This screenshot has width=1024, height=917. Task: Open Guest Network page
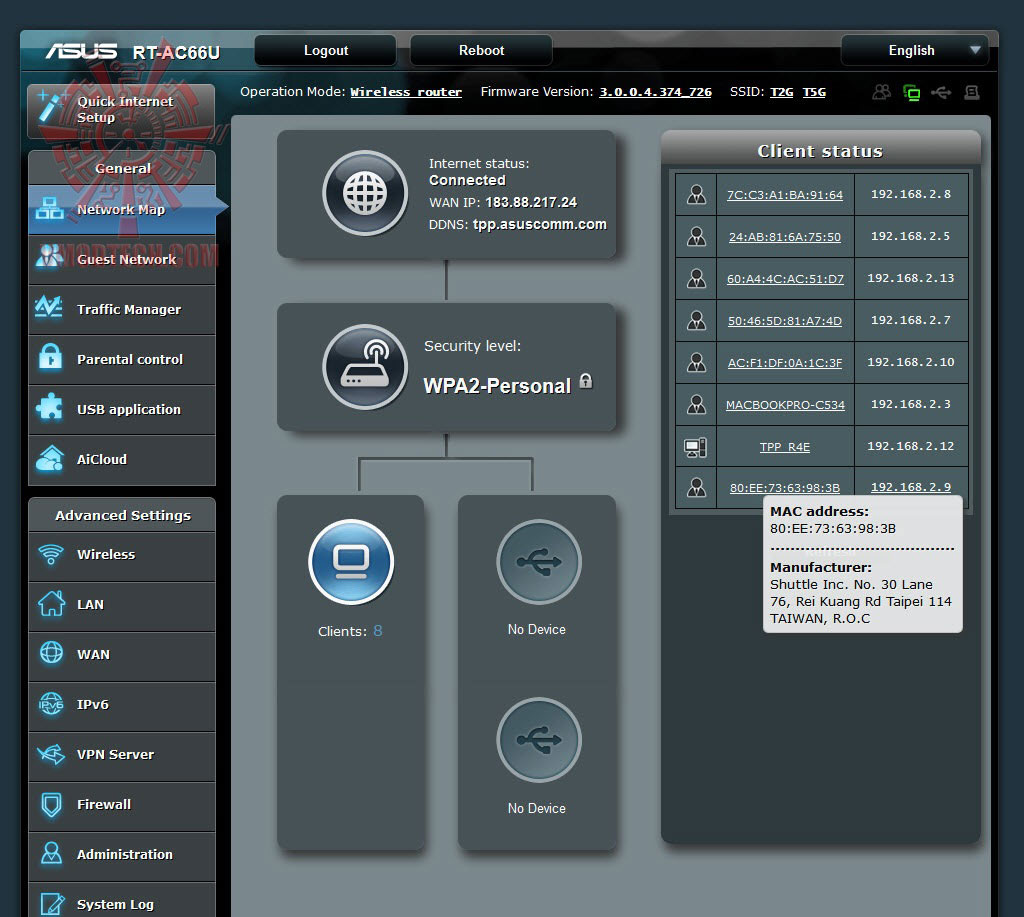click(x=121, y=259)
